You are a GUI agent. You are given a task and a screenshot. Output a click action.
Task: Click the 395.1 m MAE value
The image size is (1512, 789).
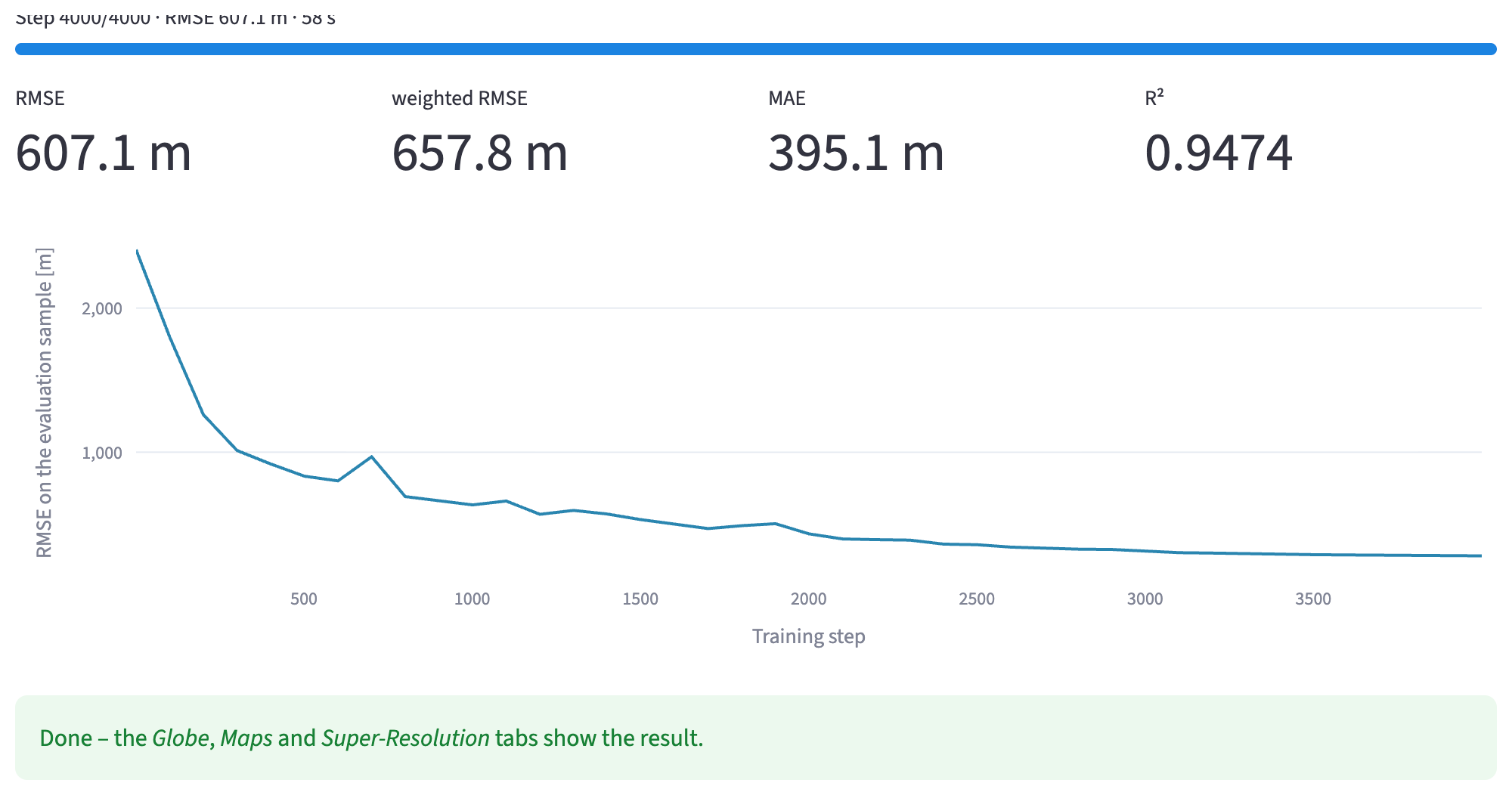[x=856, y=154]
